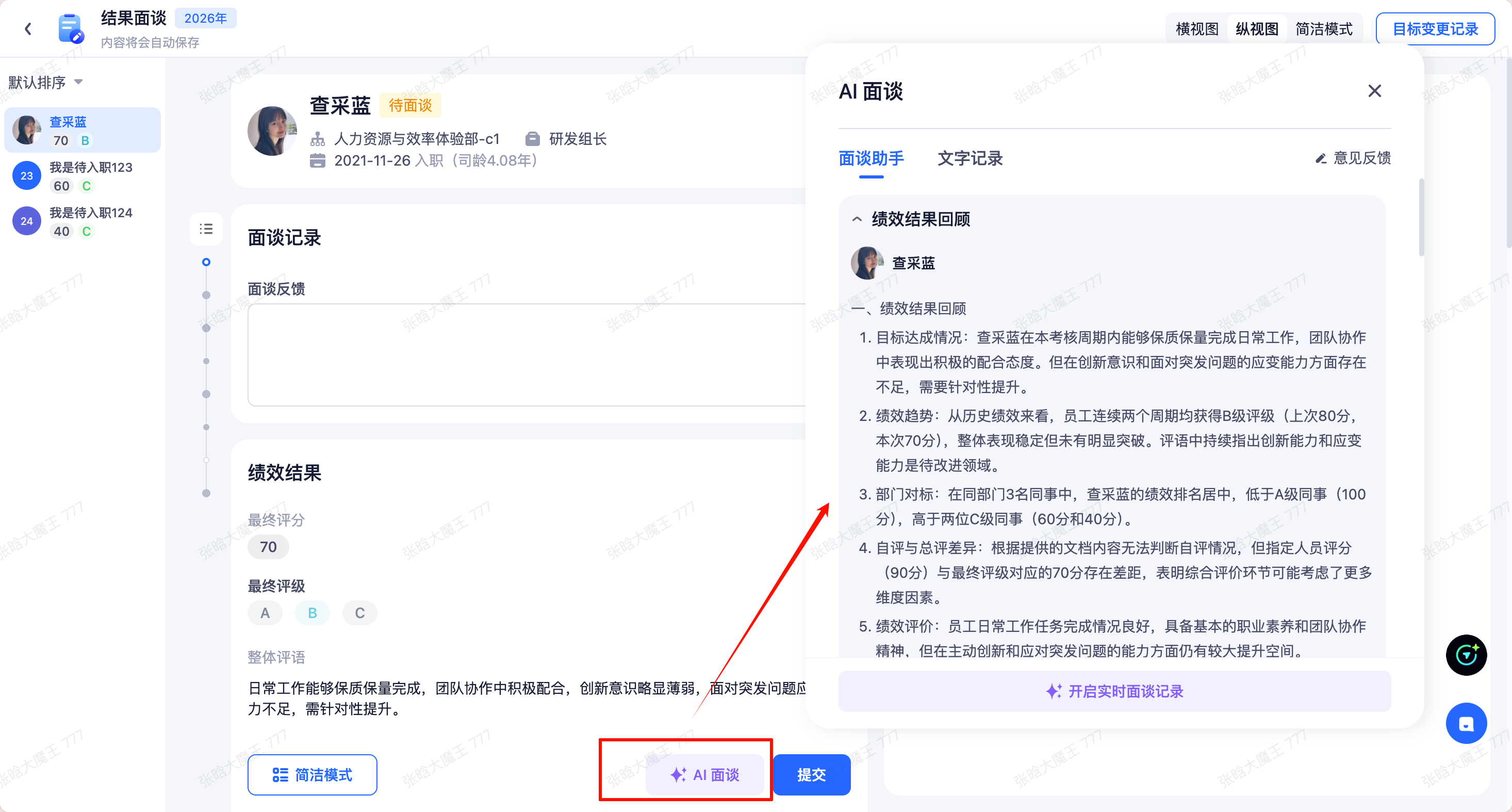This screenshot has width=1512, height=812.
Task: Click the 结果面谈 document icon
Action: pyautogui.click(x=71, y=29)
